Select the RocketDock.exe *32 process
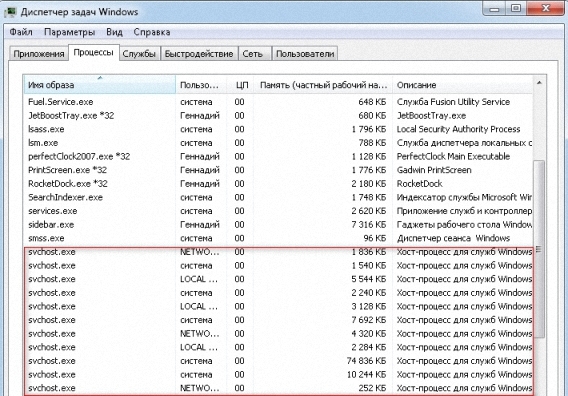Image resolution: width=568 pixels, height=396 pixels. 278,184
